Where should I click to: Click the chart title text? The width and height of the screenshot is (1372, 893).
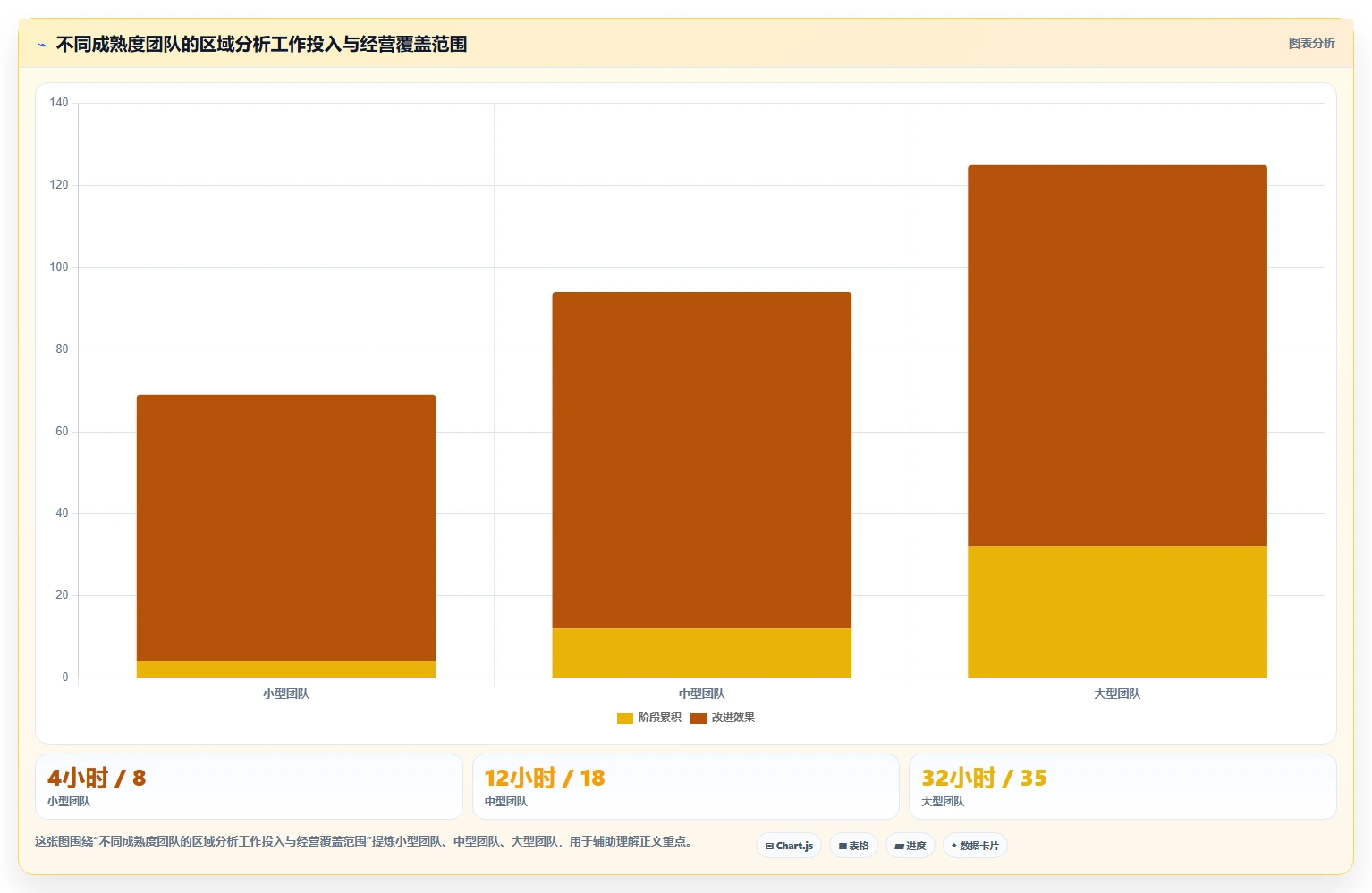(261, 44)
